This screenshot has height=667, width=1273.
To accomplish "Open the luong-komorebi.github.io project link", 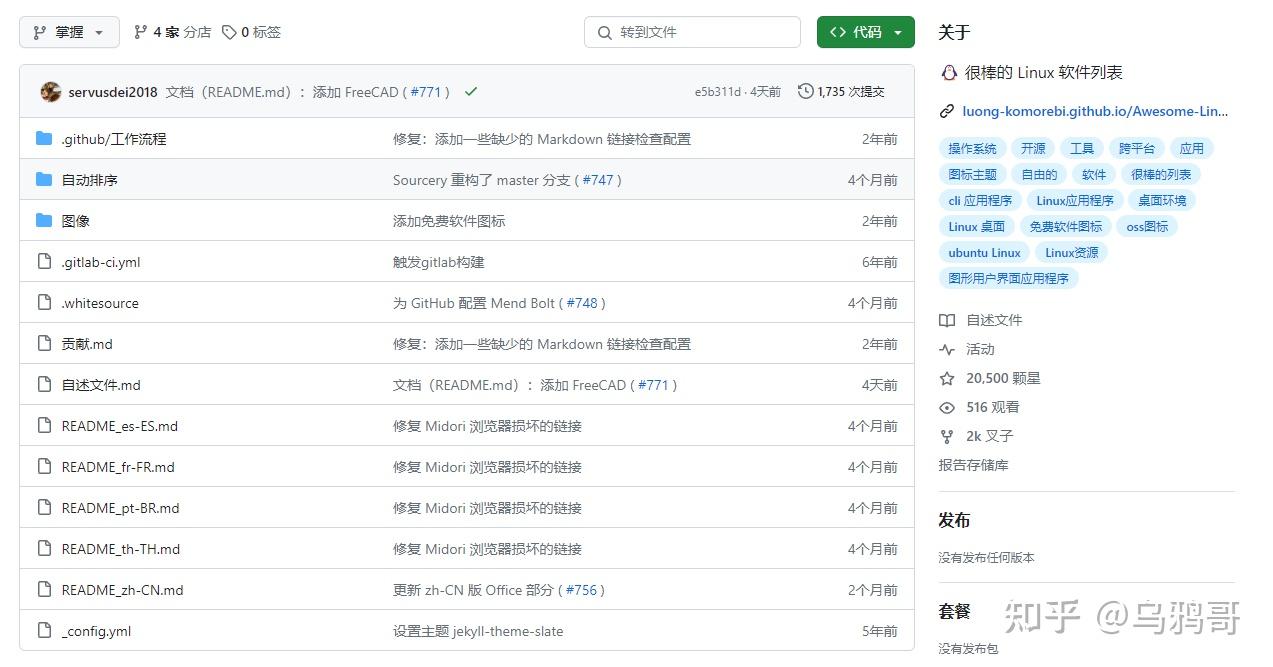I will [1090, 111].
